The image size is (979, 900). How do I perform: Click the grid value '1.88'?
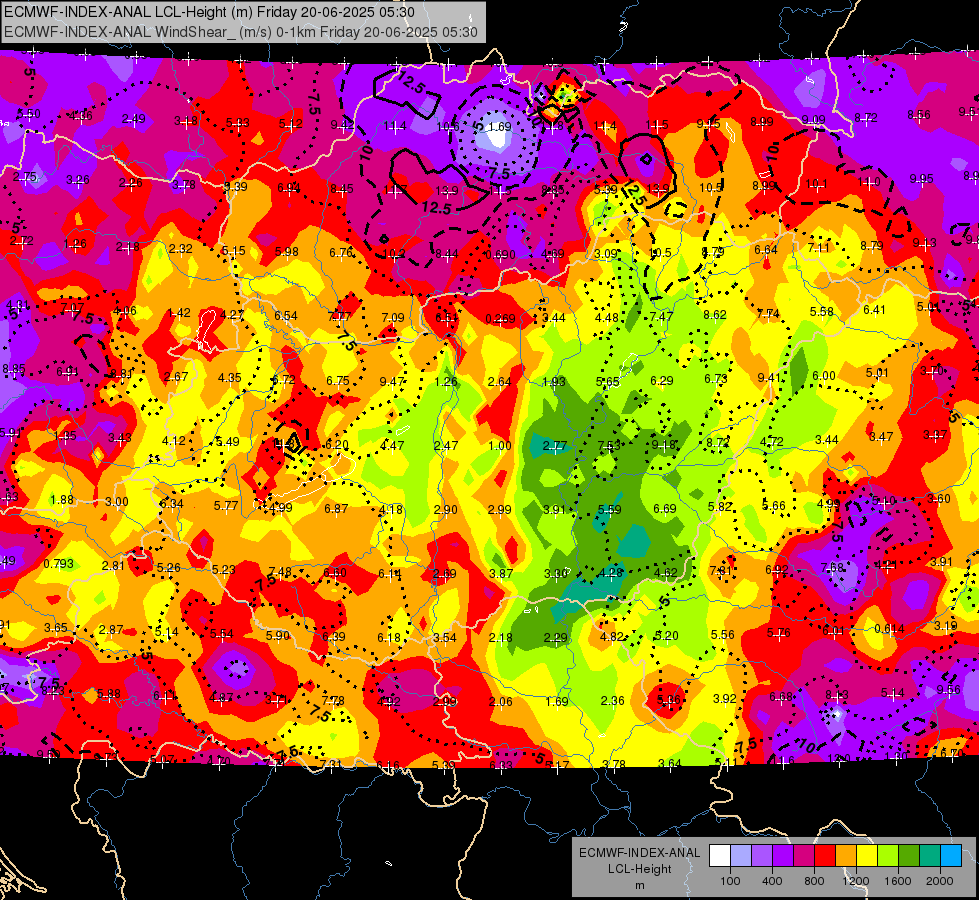62,500
